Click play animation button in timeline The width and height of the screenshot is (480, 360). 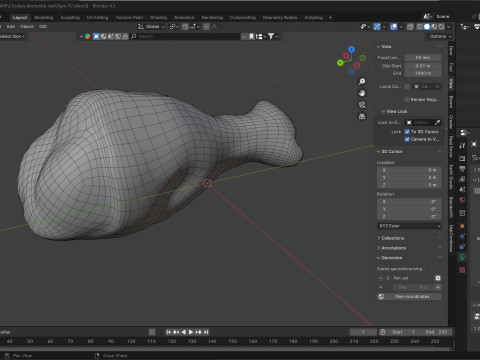point(191,332)
